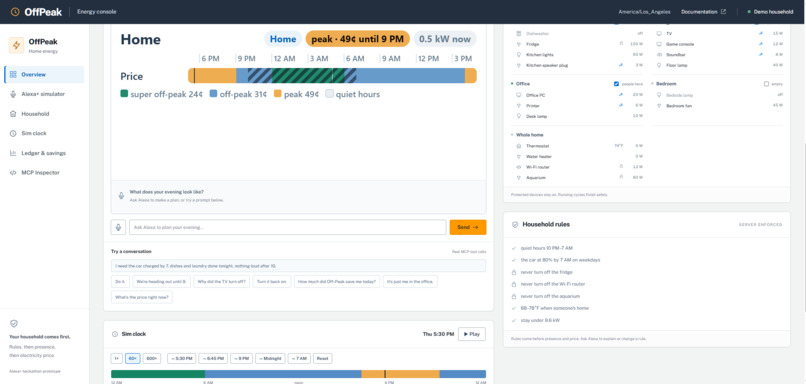The image size is (806, 384).
Task: Click the Dishwasher device icon
Action: point(519,33)
